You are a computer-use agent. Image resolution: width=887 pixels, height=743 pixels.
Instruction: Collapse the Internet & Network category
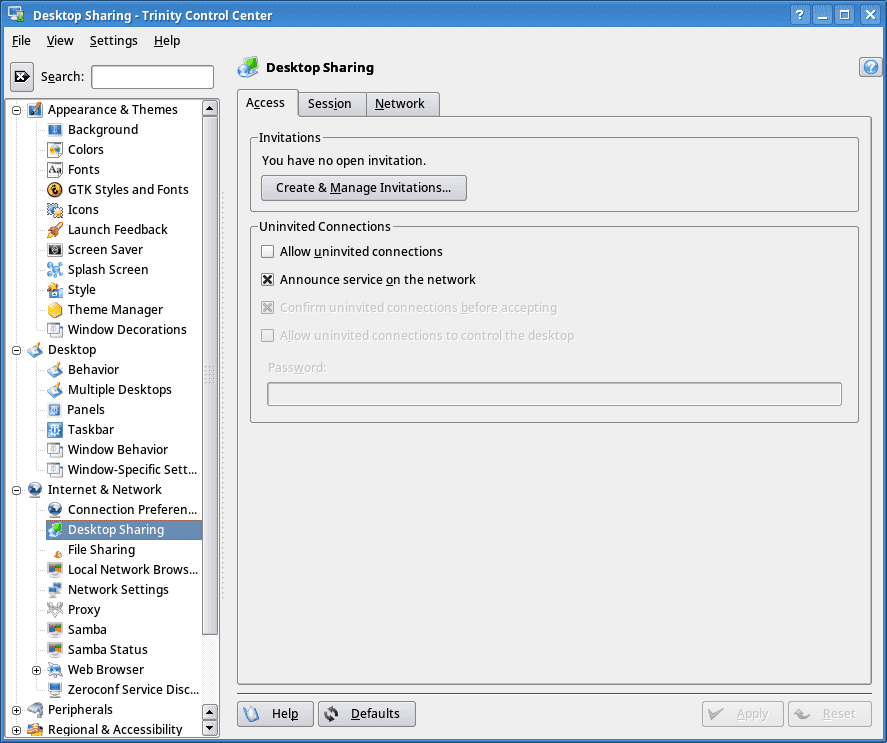16,490
